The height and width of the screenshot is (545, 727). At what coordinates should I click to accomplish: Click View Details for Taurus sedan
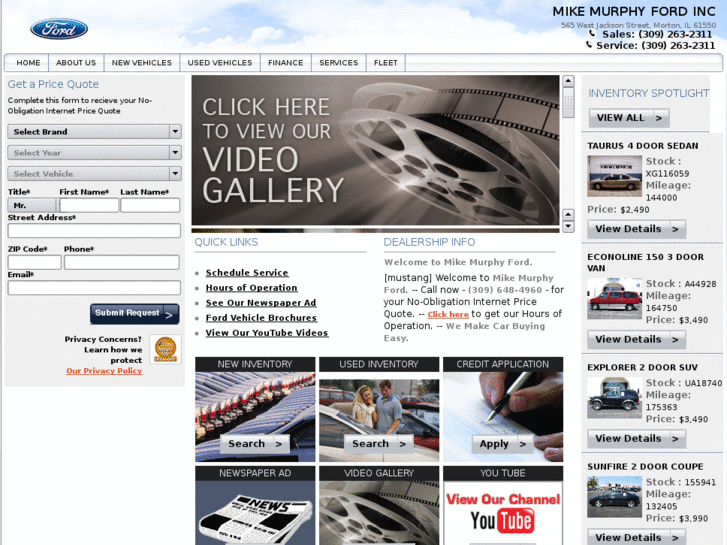pos(637,229)
